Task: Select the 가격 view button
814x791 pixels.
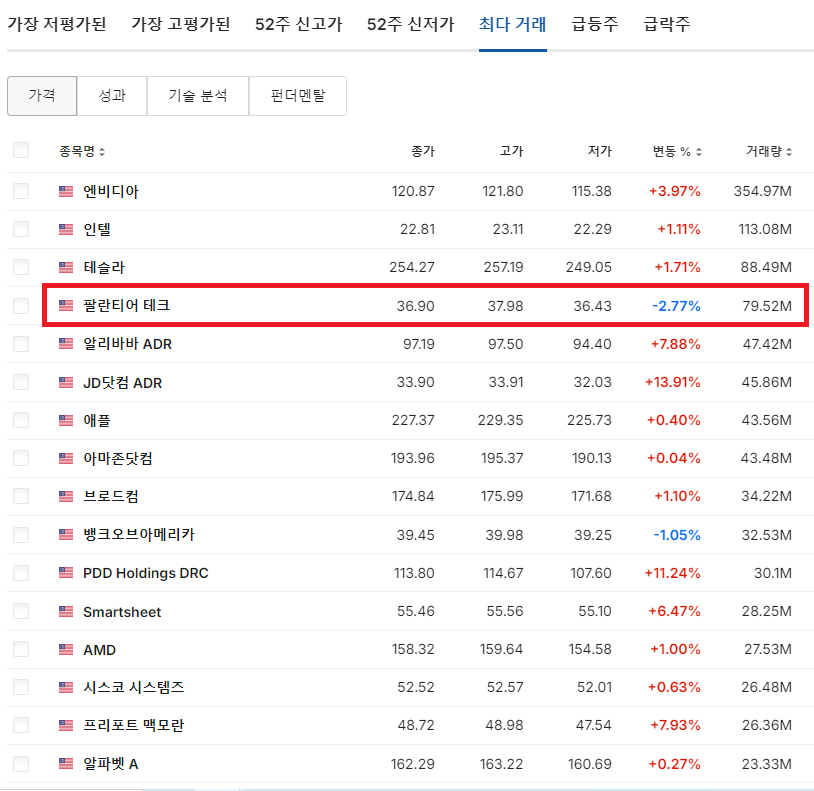Action: (x=42, y=96)
